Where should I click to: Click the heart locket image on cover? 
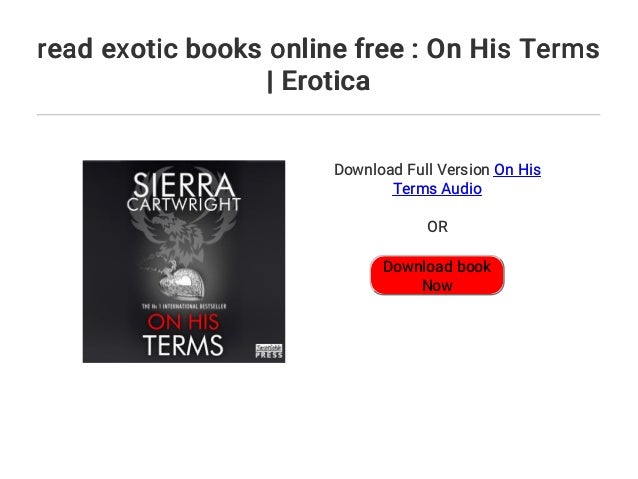[x=182, y=282]
